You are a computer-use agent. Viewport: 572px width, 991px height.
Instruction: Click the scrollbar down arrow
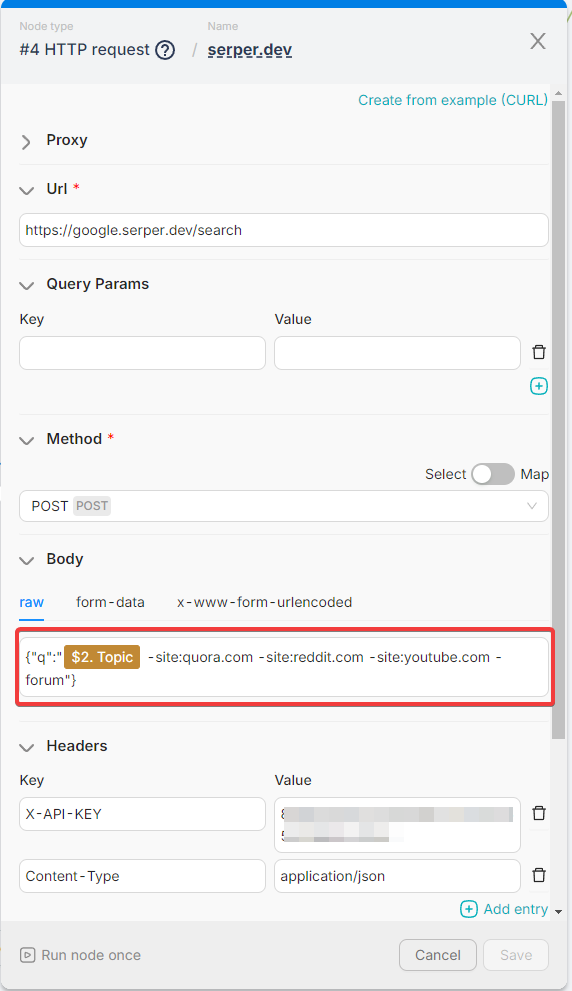558,912
